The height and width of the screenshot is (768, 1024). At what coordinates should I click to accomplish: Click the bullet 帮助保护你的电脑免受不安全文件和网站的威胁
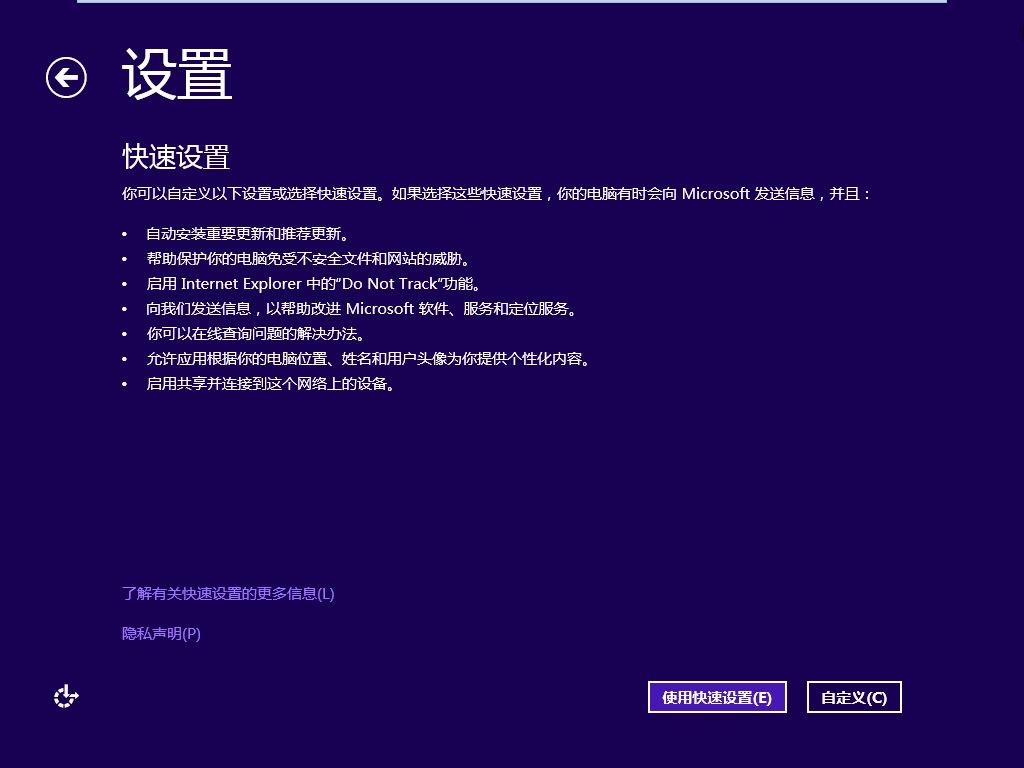click(308, 259)
